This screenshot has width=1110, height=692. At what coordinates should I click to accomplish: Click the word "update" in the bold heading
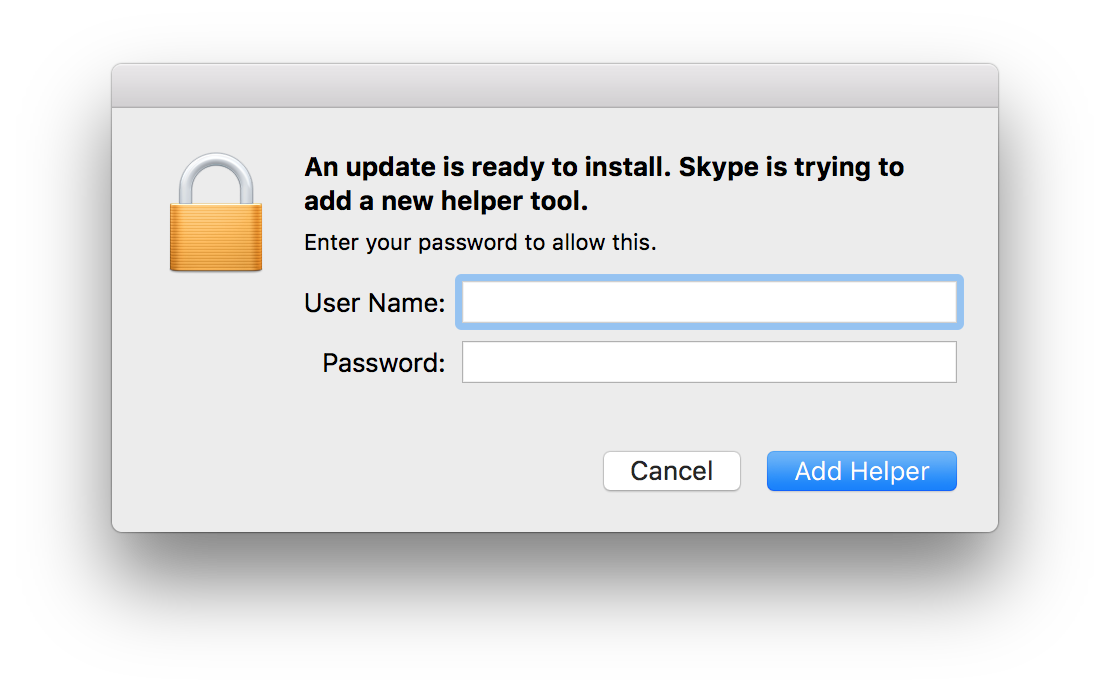pos(384,167)
